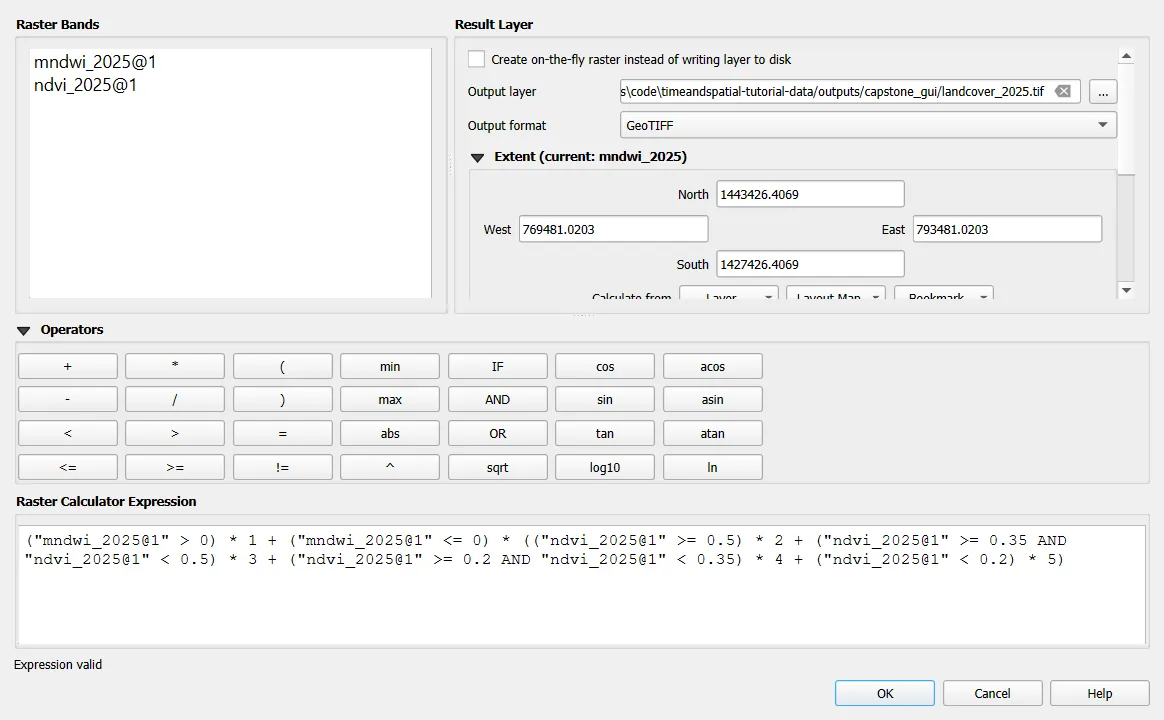Insert the IF operator
Screen dimensions: 1164x720
[497, 366]
